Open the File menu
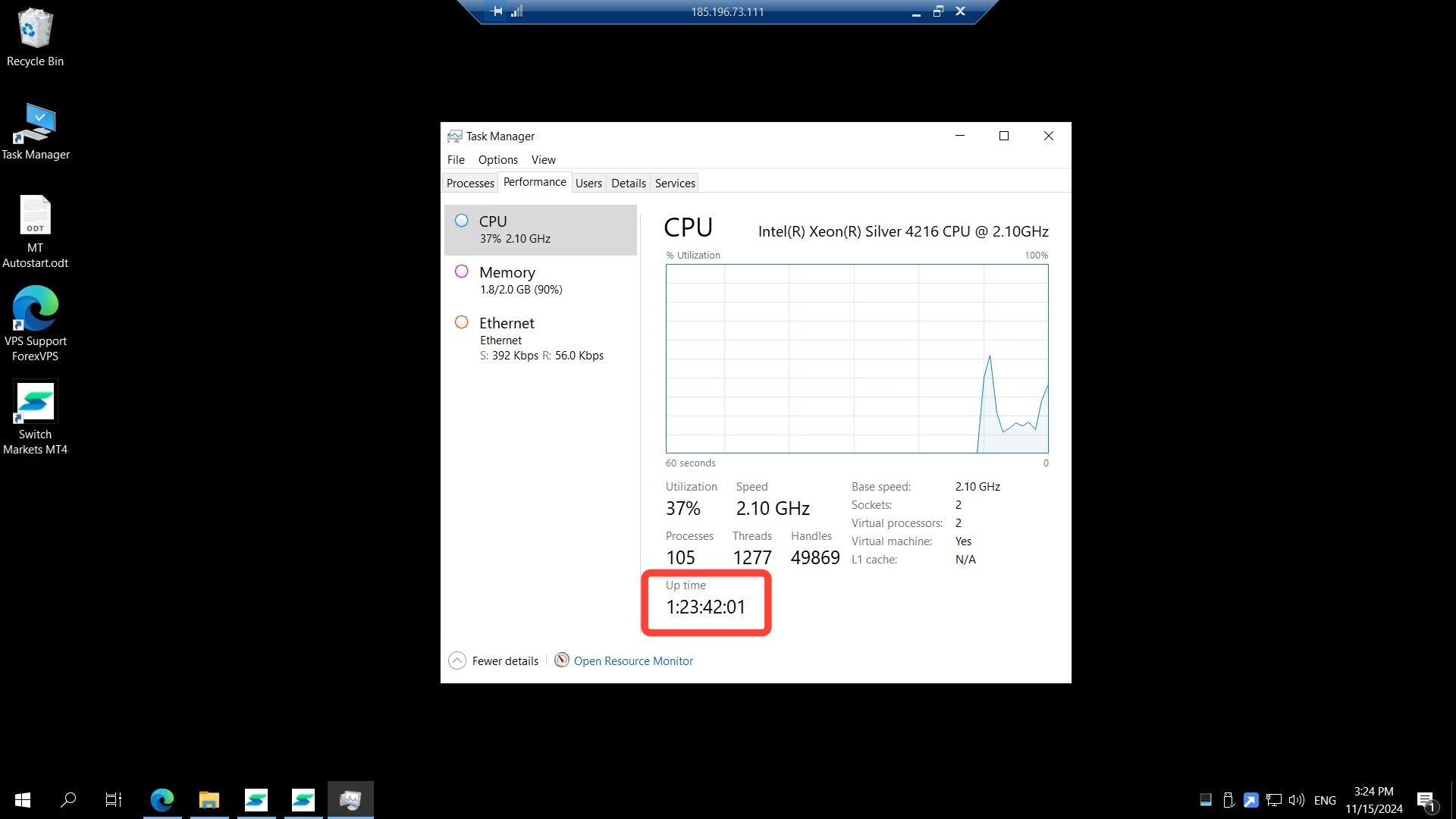This screenshot has height=819, width=1456. (456, 159)
